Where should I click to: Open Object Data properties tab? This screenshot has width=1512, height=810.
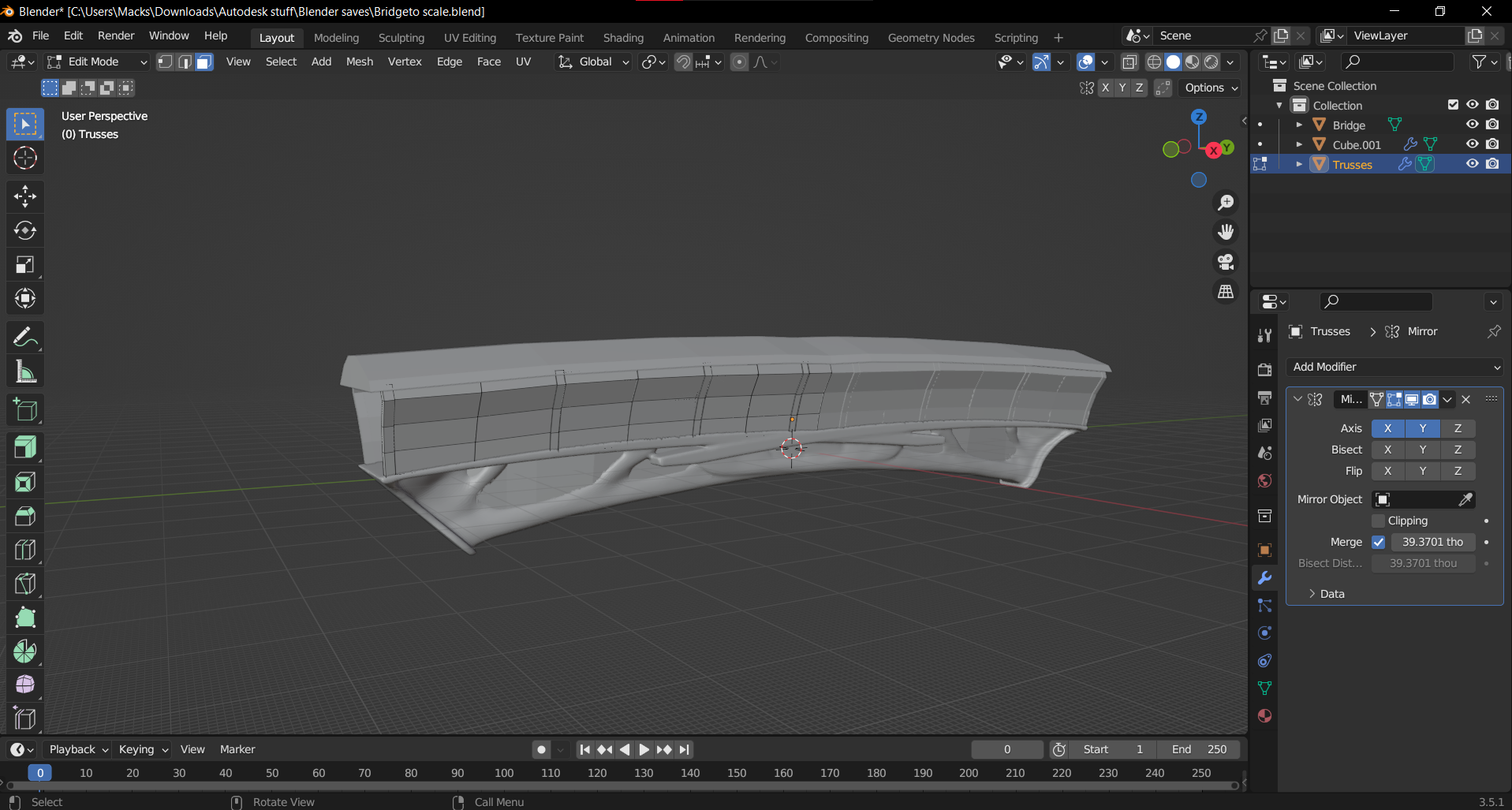click(x=1265, y=689)
